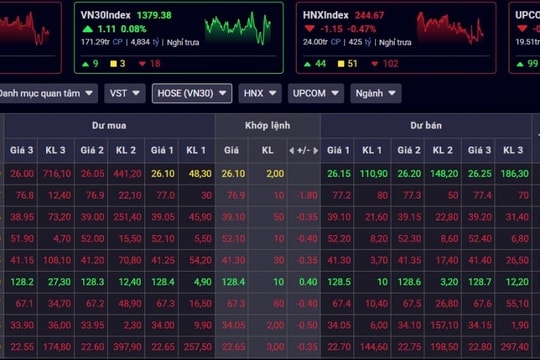Click VN30 unchanged count 3 square
This screenshot has width=540, height=360.
(113, 64)
